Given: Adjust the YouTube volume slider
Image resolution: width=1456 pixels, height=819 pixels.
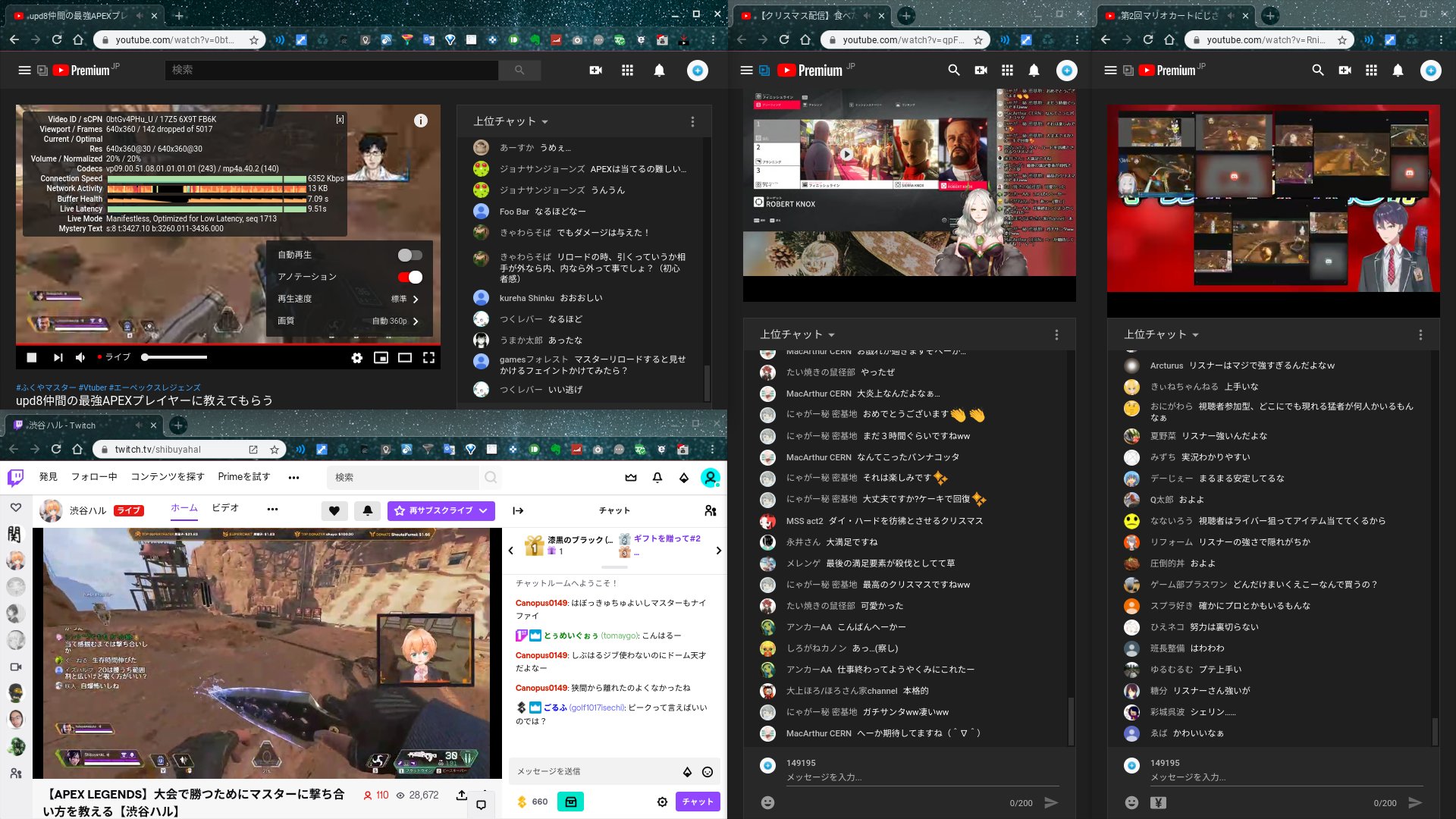Looking at the screenshot, I should coord(174,357).
